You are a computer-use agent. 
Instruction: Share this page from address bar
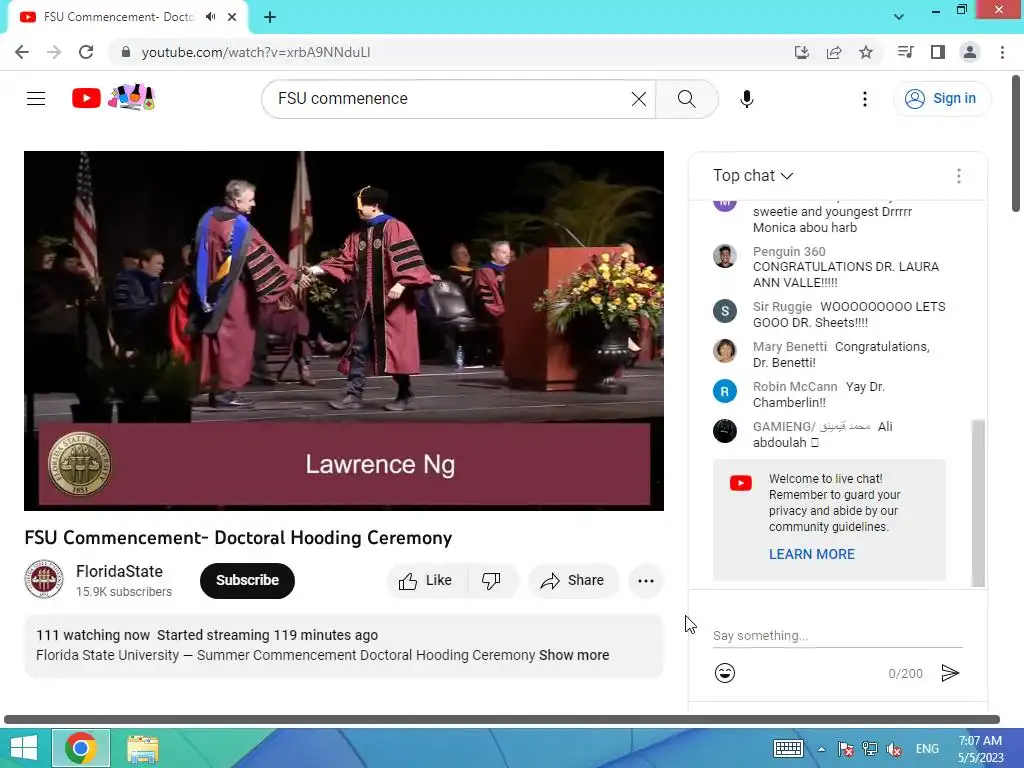coord(834,52)
